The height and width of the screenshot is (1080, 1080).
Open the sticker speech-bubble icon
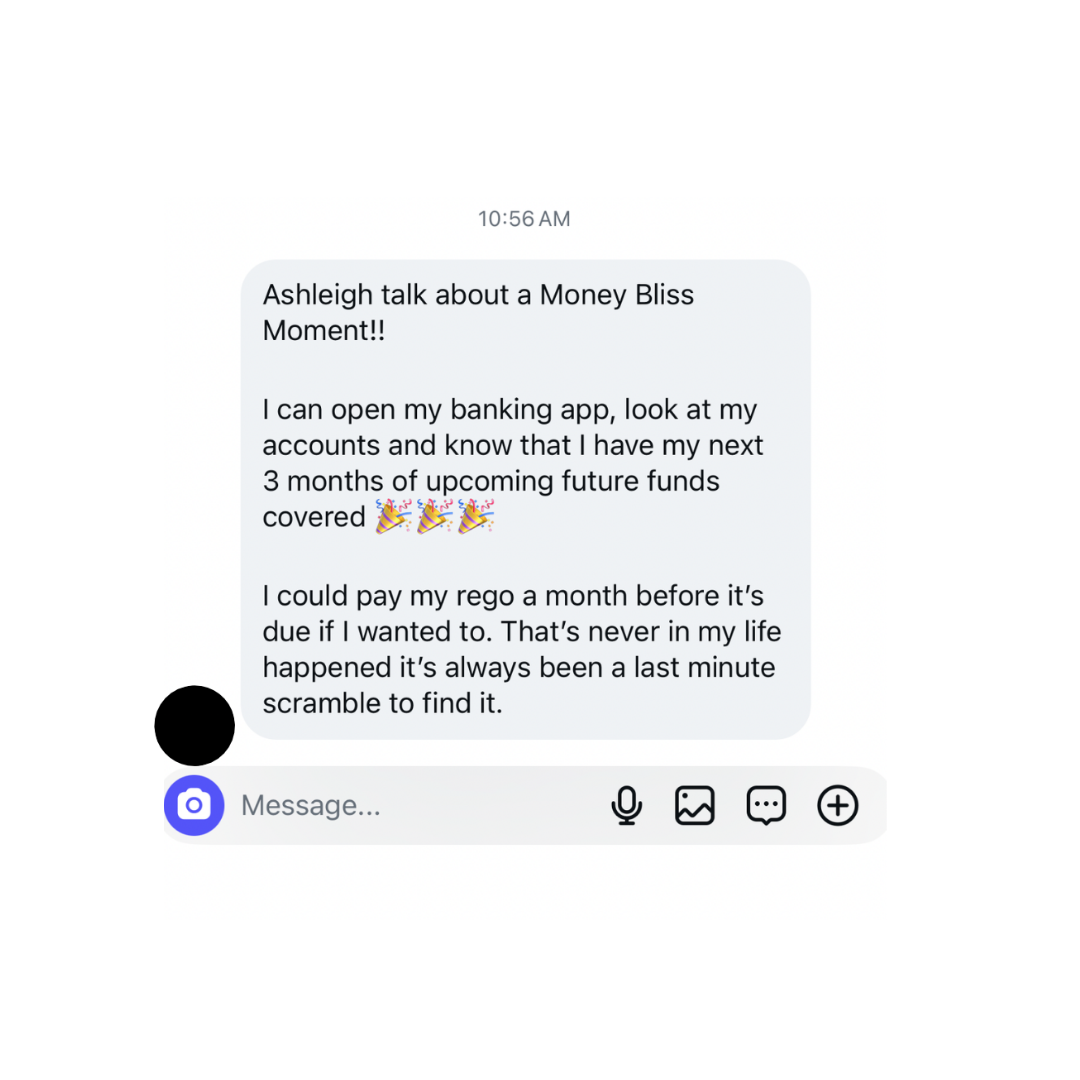[x=766, y=805]
